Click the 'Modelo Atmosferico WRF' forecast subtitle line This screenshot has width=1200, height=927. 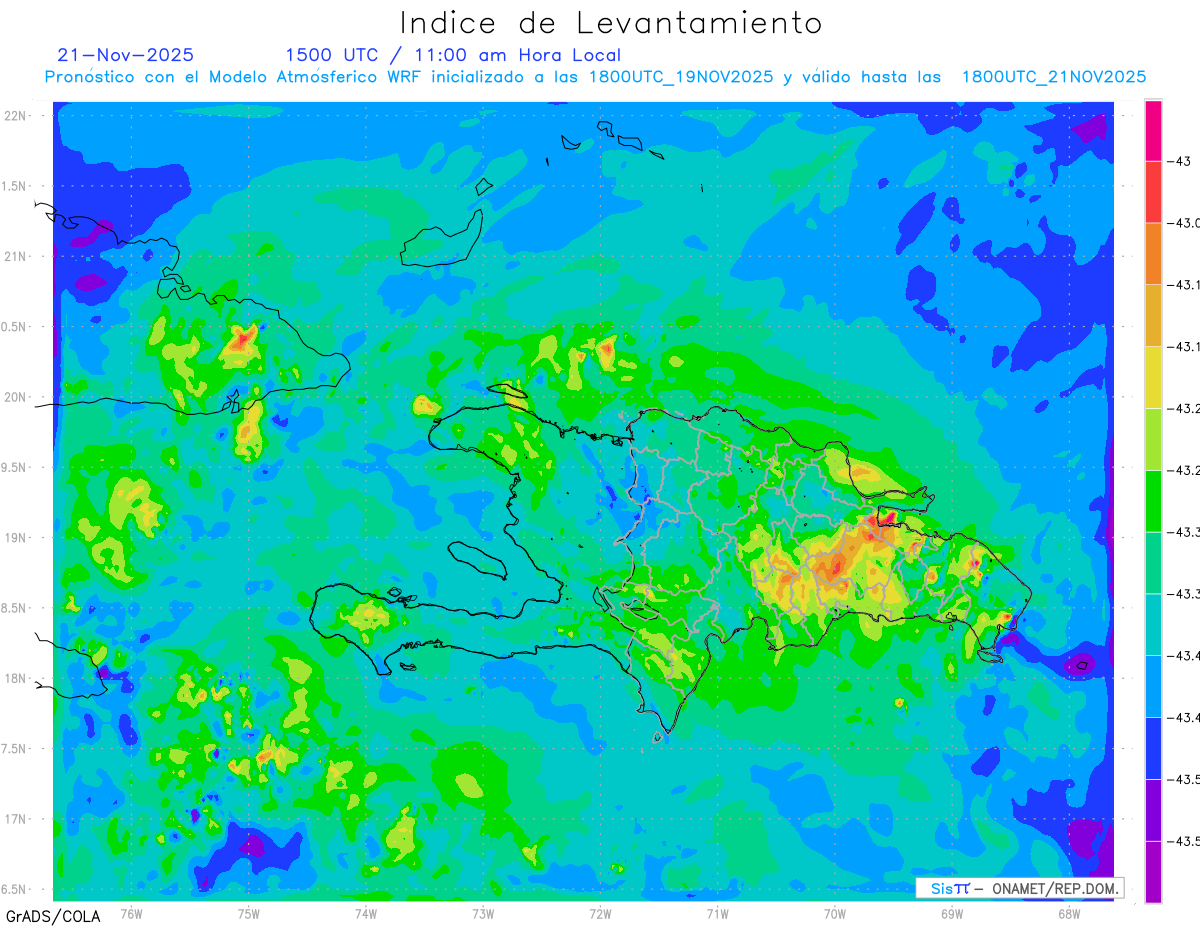tap(595, 77)
